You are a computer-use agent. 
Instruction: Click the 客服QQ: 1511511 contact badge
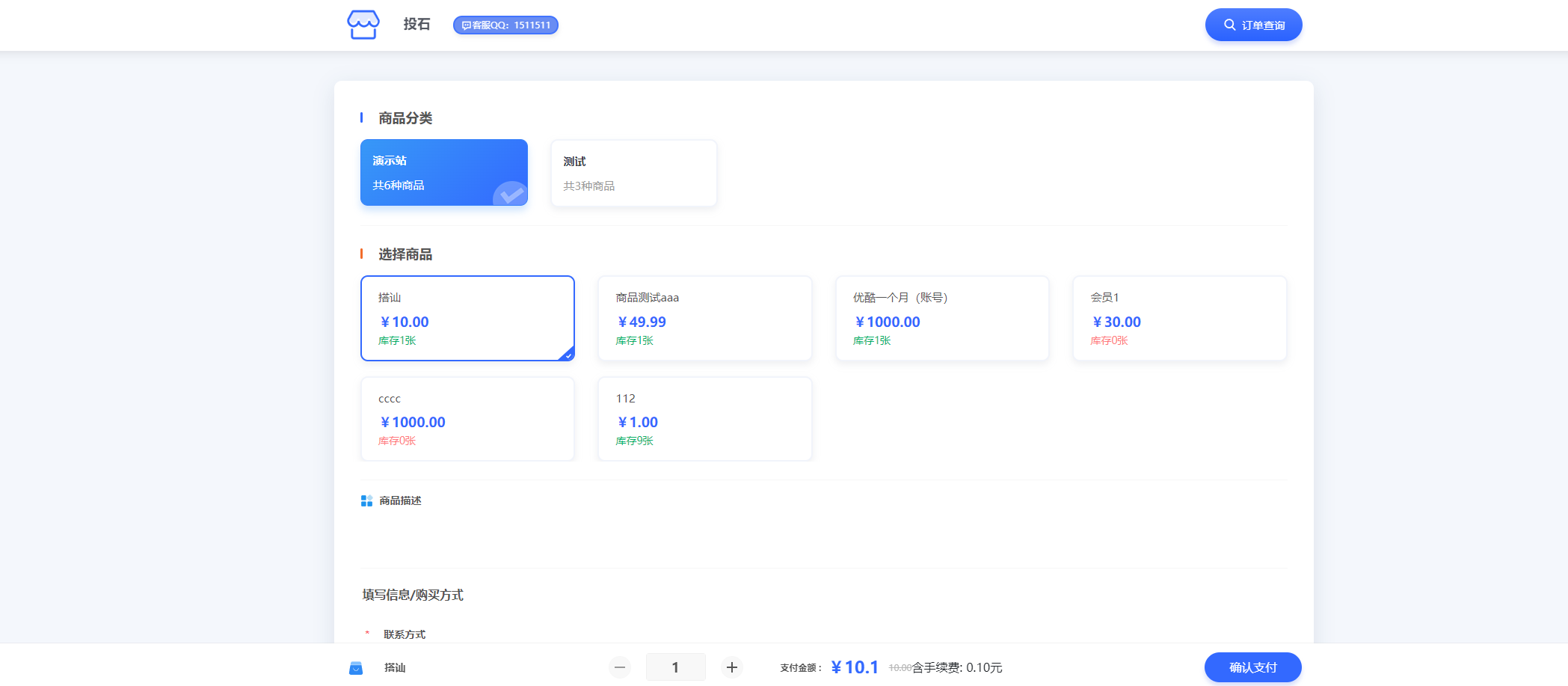tap(505, 25)
